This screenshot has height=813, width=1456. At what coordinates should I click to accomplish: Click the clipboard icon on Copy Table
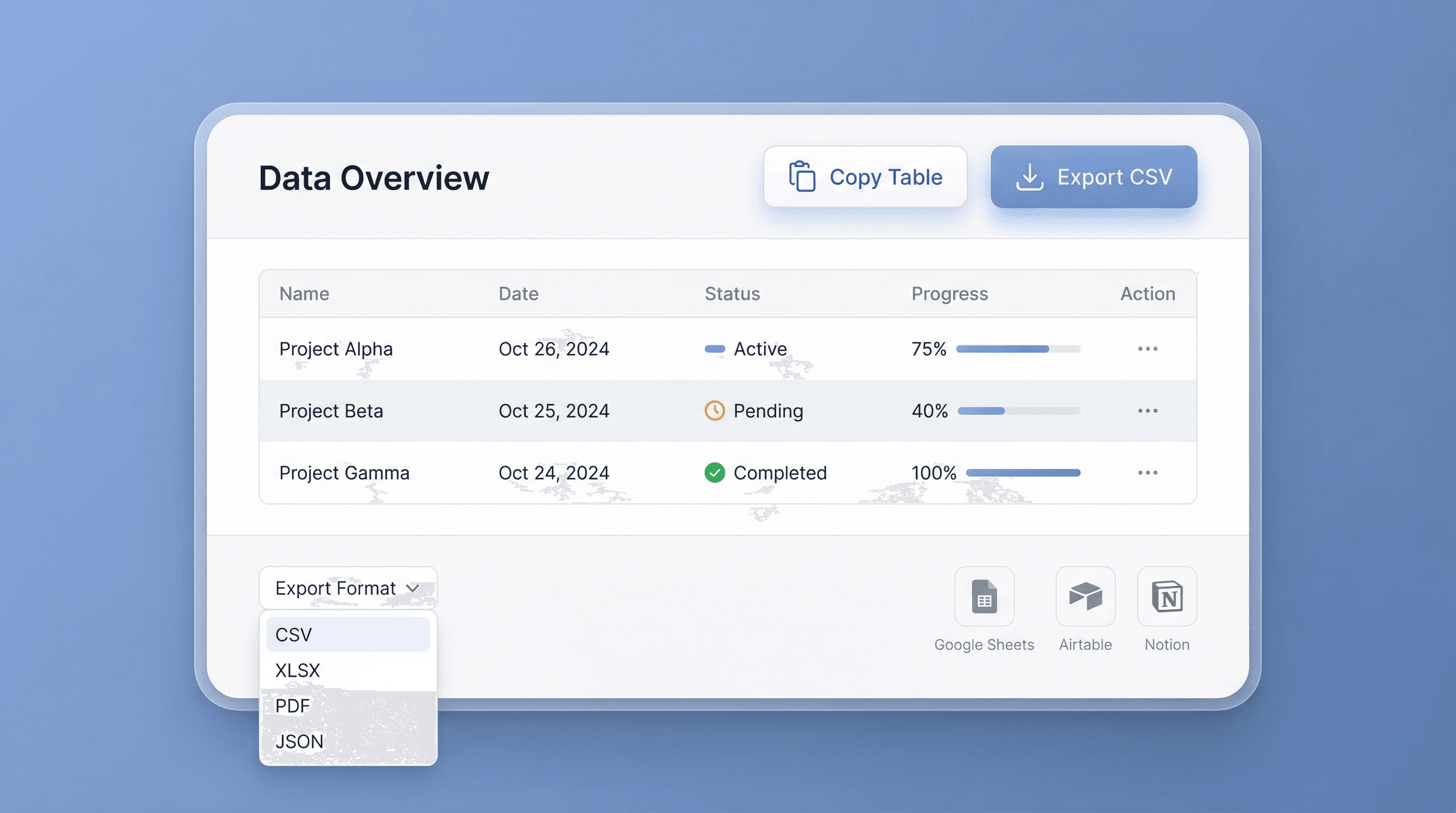(x=802, y=177)
